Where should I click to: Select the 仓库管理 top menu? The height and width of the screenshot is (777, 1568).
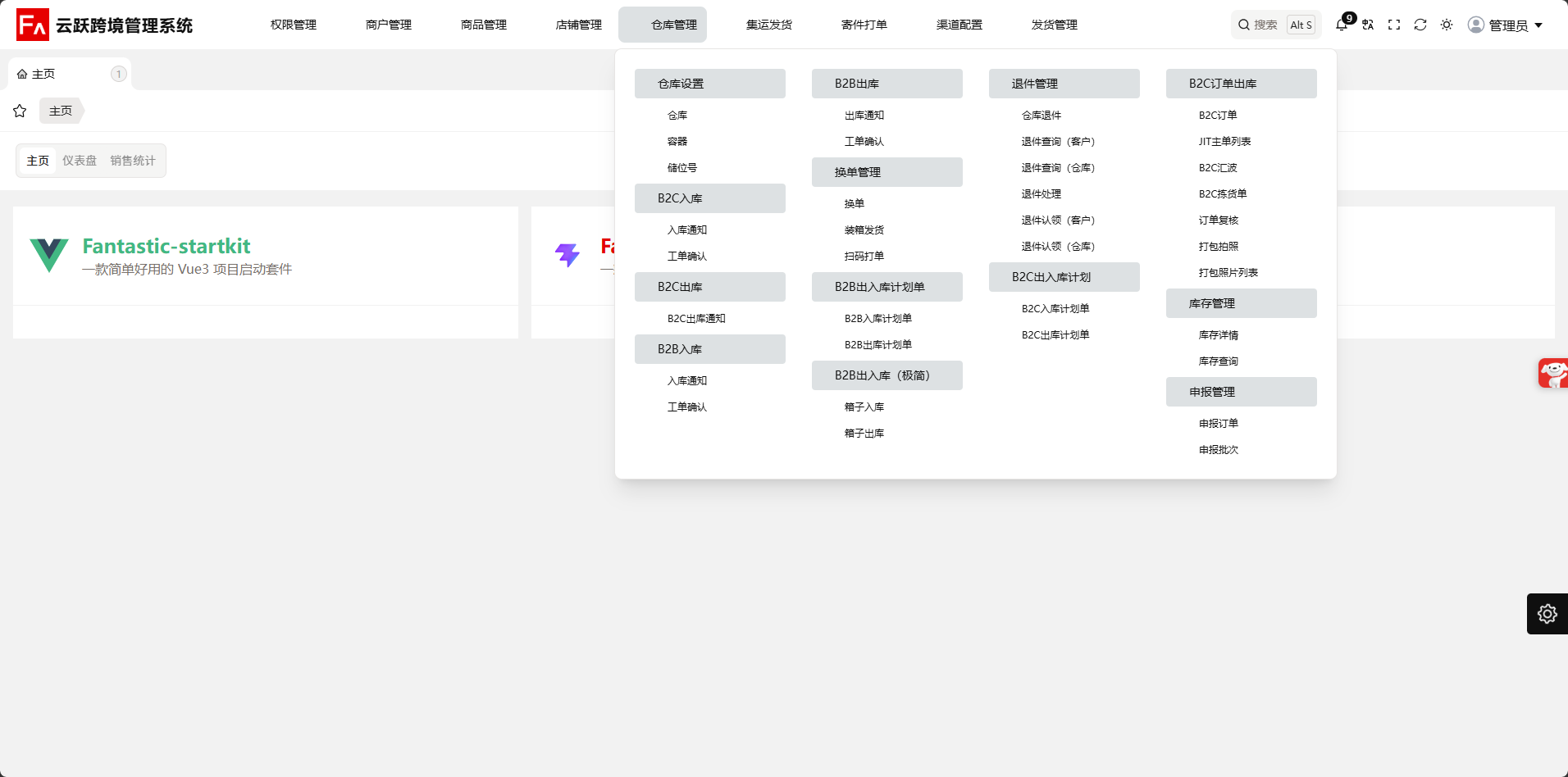(663, 25)
